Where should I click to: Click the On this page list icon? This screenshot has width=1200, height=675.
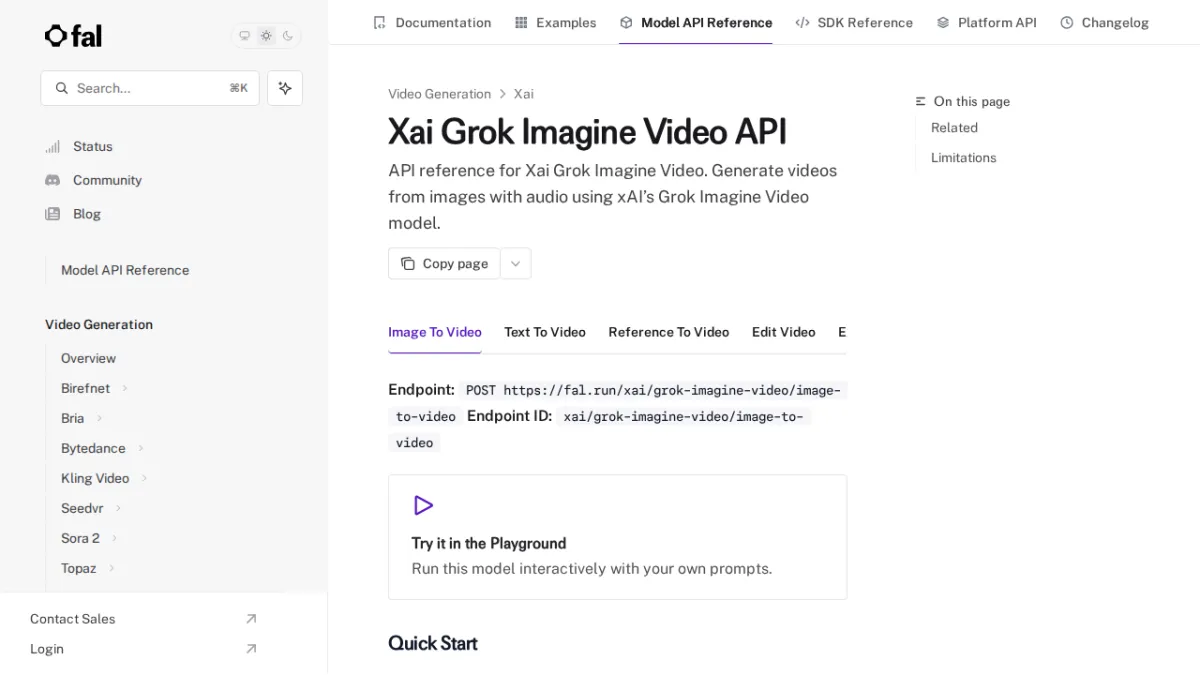click(x=921, y=102)
